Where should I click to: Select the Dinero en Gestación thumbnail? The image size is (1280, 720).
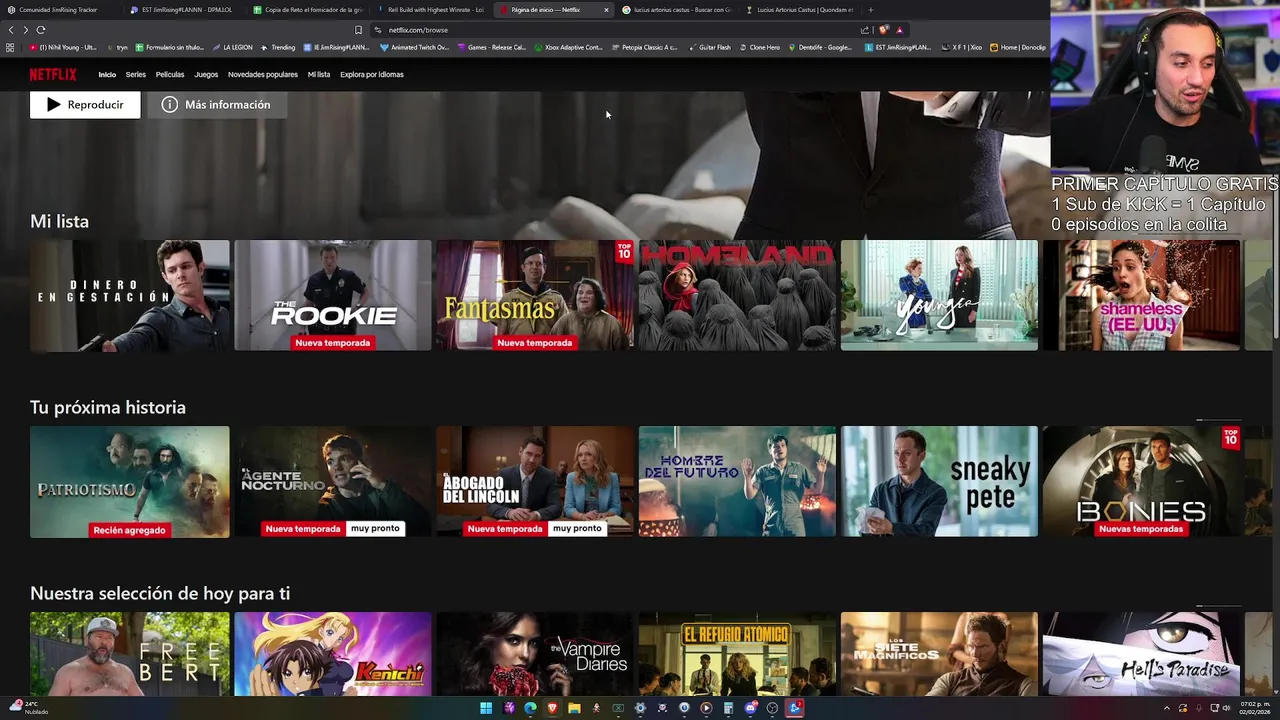(x=130, y=296)
